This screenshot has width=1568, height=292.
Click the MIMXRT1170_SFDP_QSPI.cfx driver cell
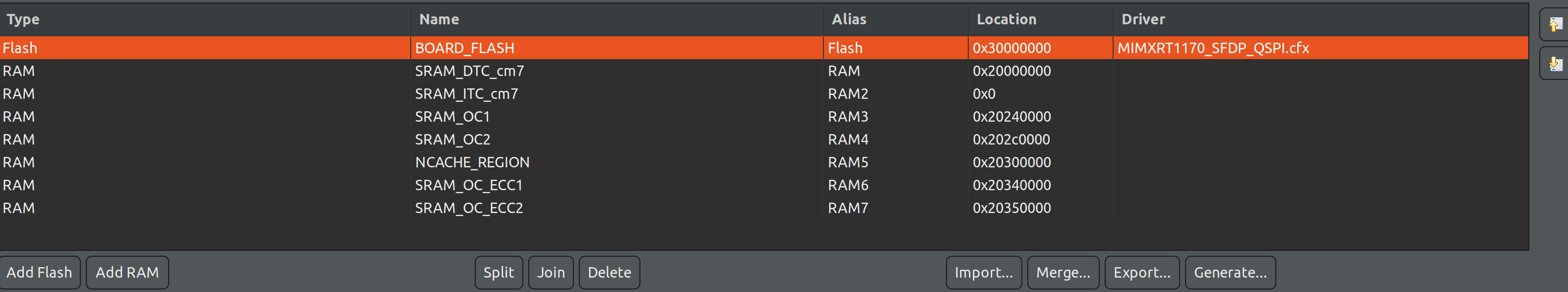click(x=1212, y=48)
